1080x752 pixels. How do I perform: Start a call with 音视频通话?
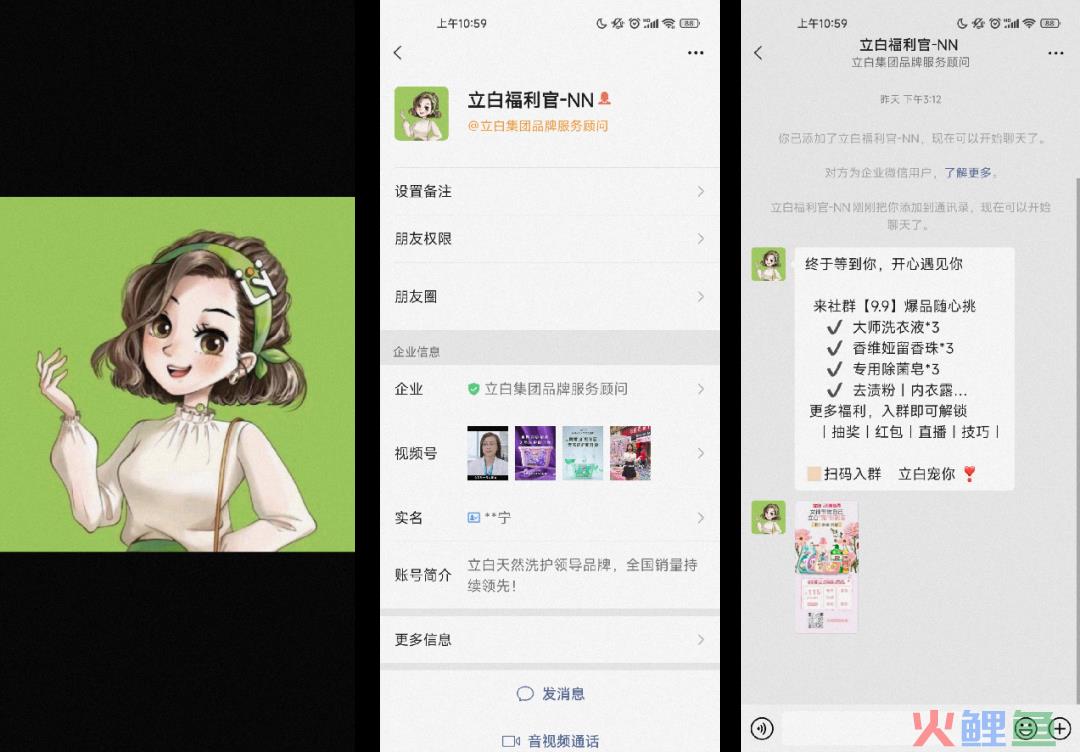click(x=550, y=741)
